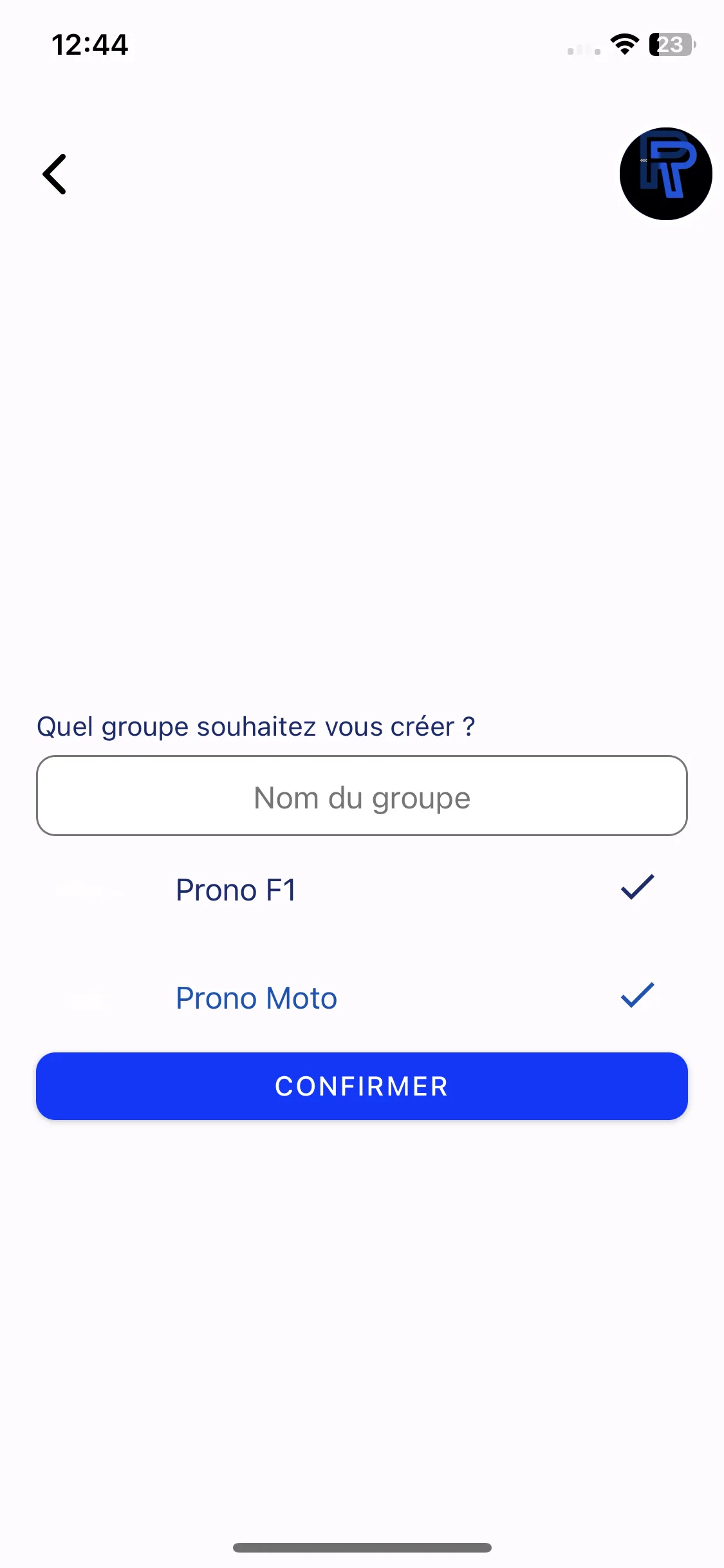Open the PR profile logo avatar
This screenshot has width=724, height=1568.
665,174
